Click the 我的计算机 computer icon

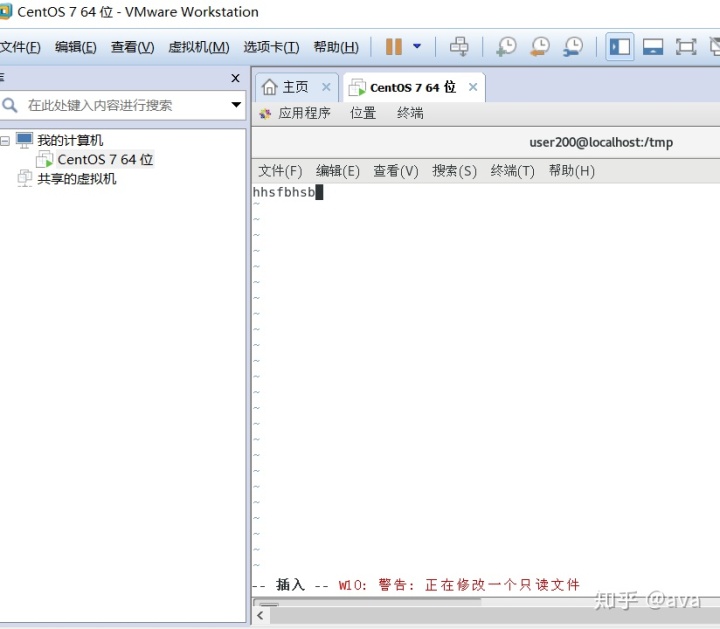pos(24,140)
